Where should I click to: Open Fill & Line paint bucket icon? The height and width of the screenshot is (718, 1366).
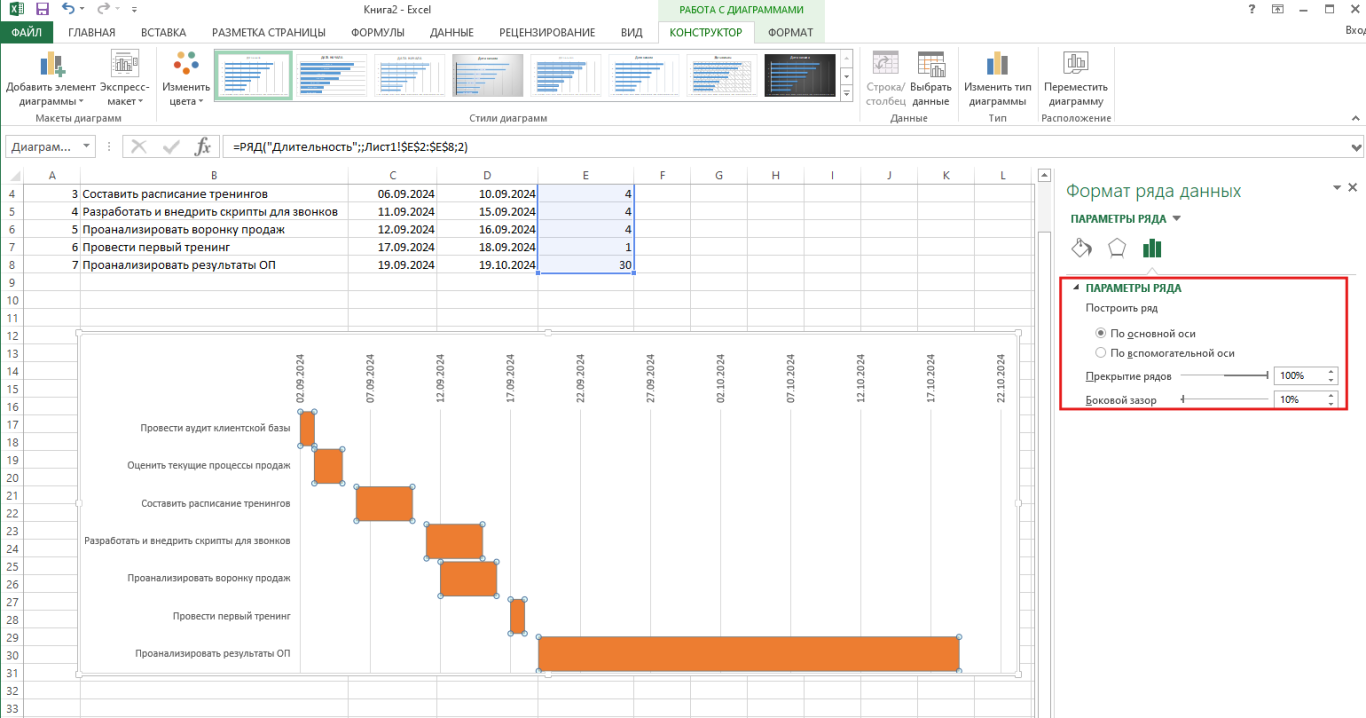[1081, 248]
